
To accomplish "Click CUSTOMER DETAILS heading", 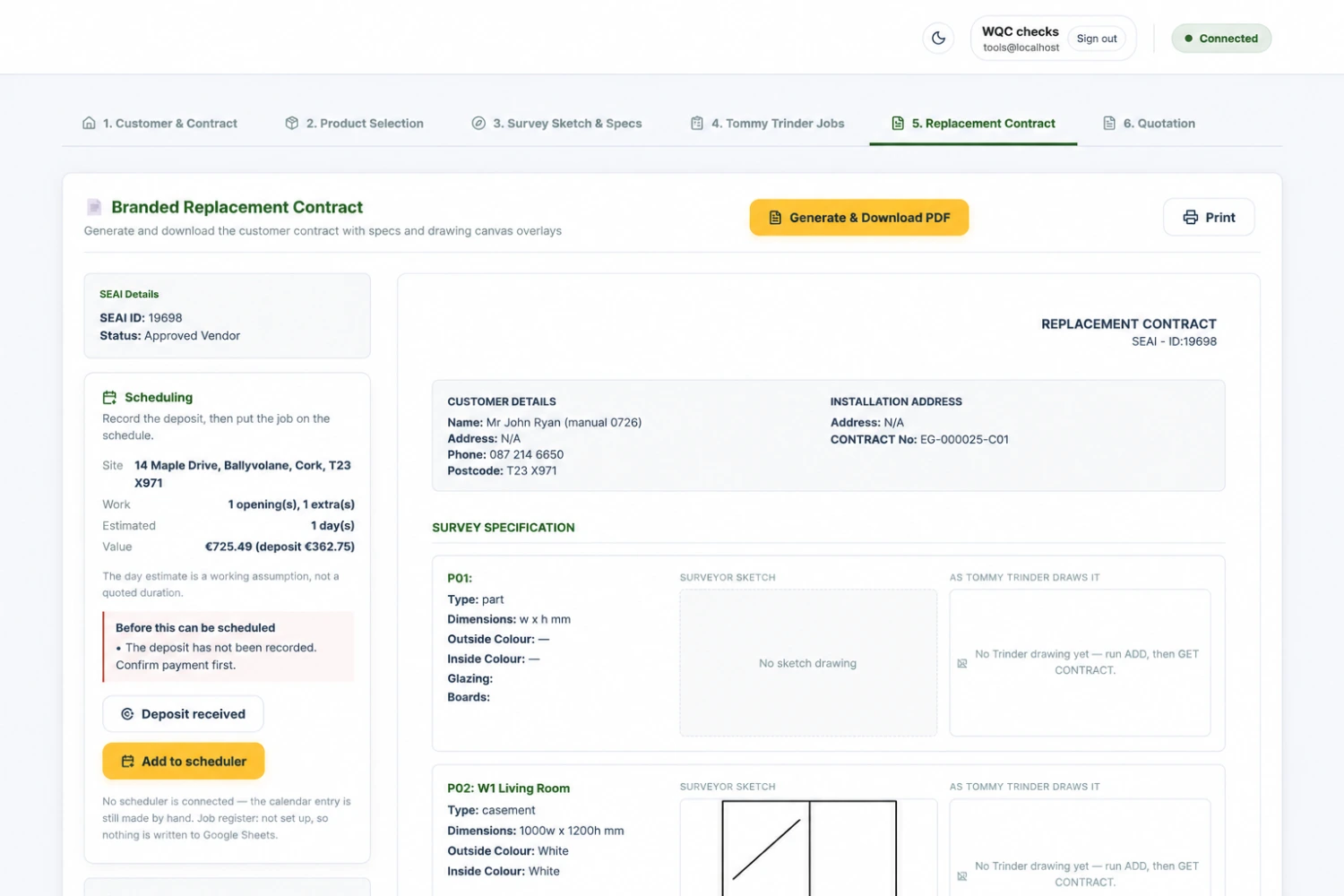I will (502, 402).
